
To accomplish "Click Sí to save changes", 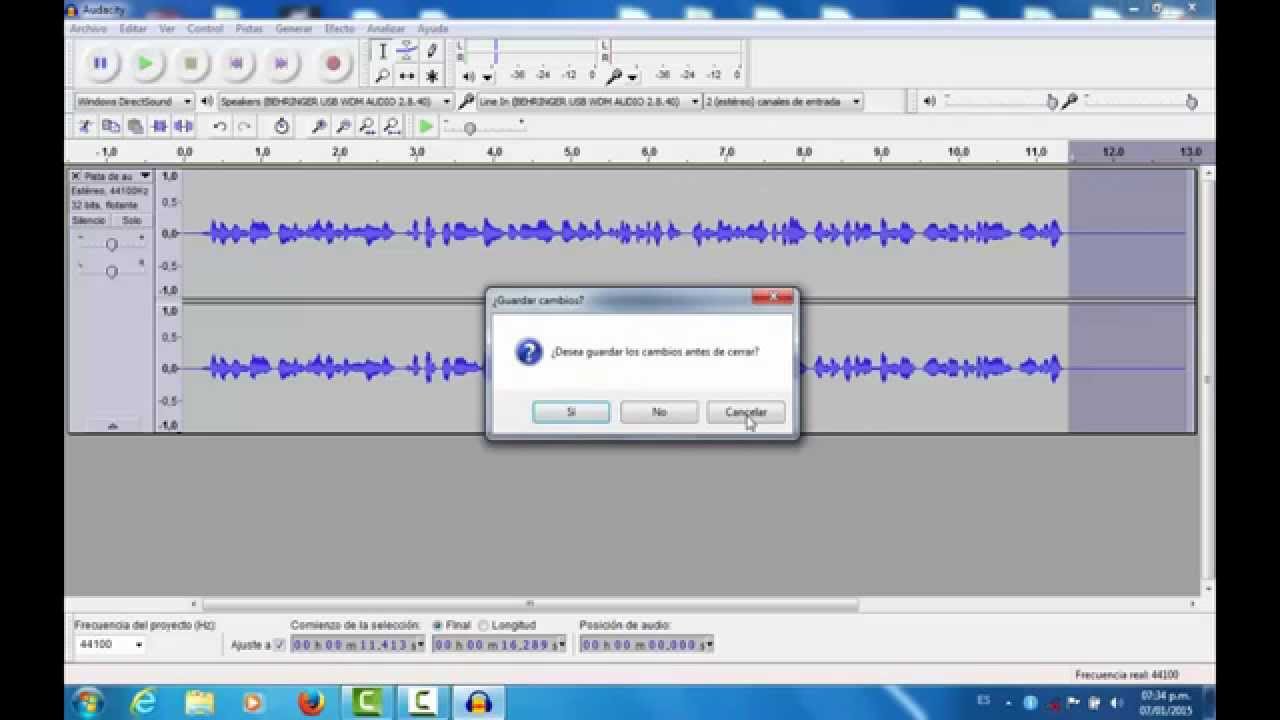I will (x=571, y=412).
